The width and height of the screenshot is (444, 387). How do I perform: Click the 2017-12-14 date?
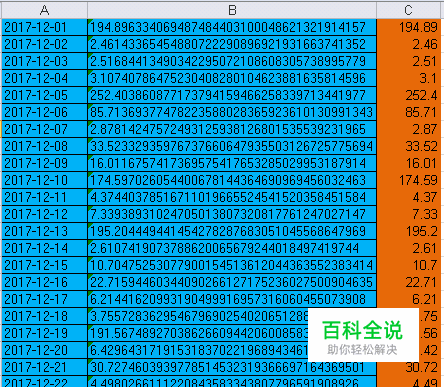pyautogui.click(x=44, y=248)
